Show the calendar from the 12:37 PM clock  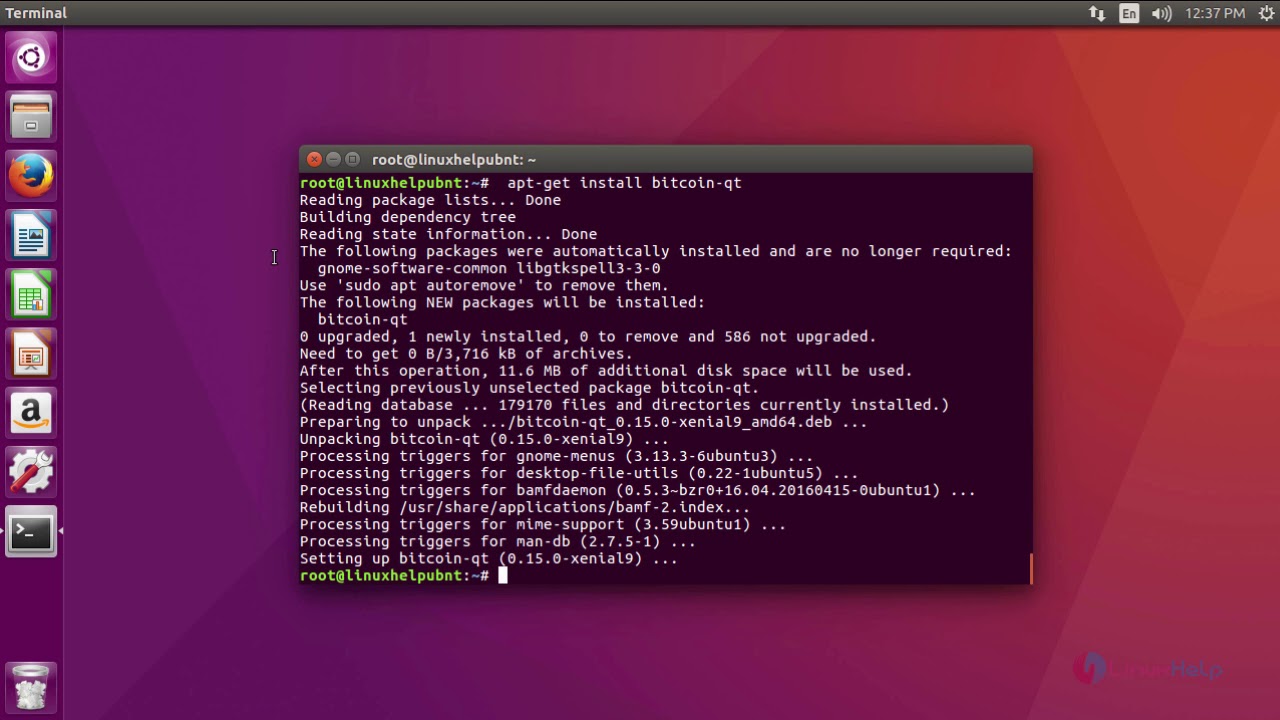tap(1215, 13)
